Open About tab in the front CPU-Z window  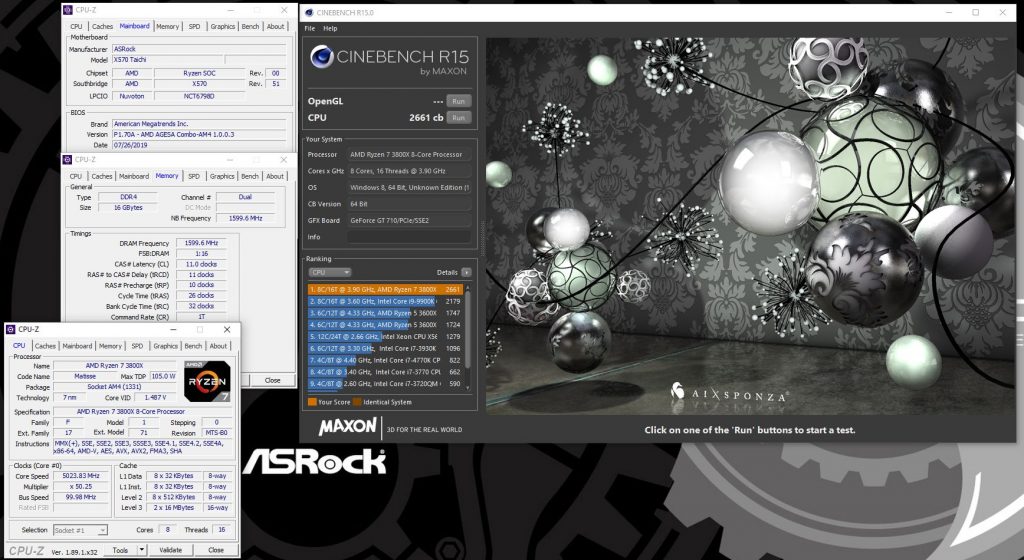(218, 346)
